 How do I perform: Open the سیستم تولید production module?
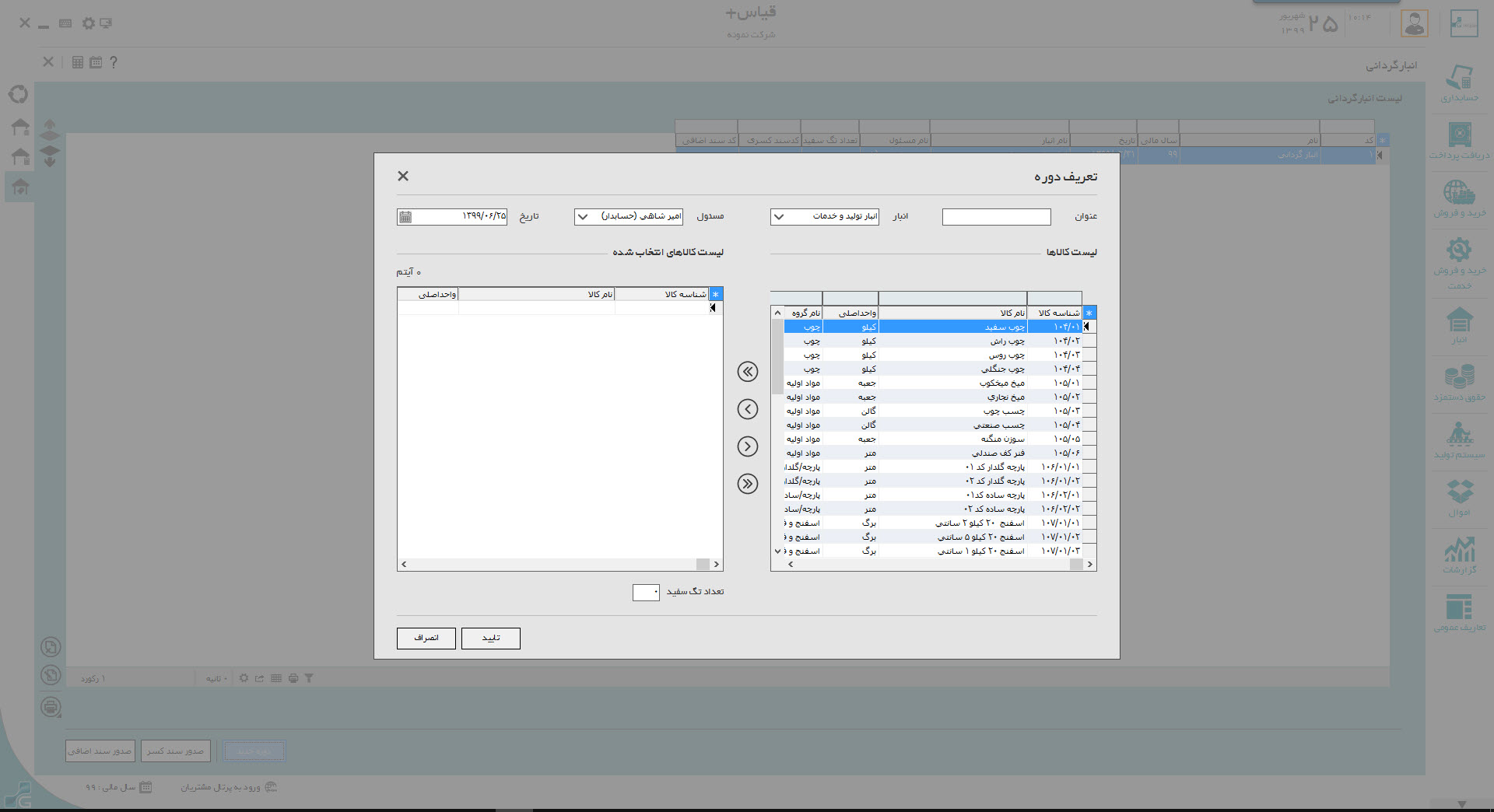pos(1460,440)
